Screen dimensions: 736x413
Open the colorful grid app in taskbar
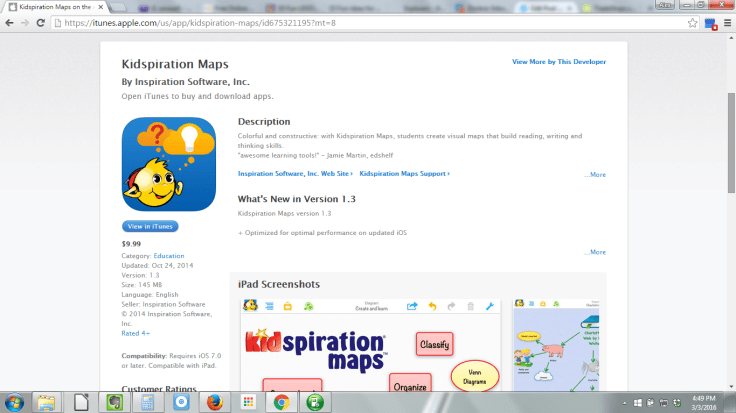248,403
